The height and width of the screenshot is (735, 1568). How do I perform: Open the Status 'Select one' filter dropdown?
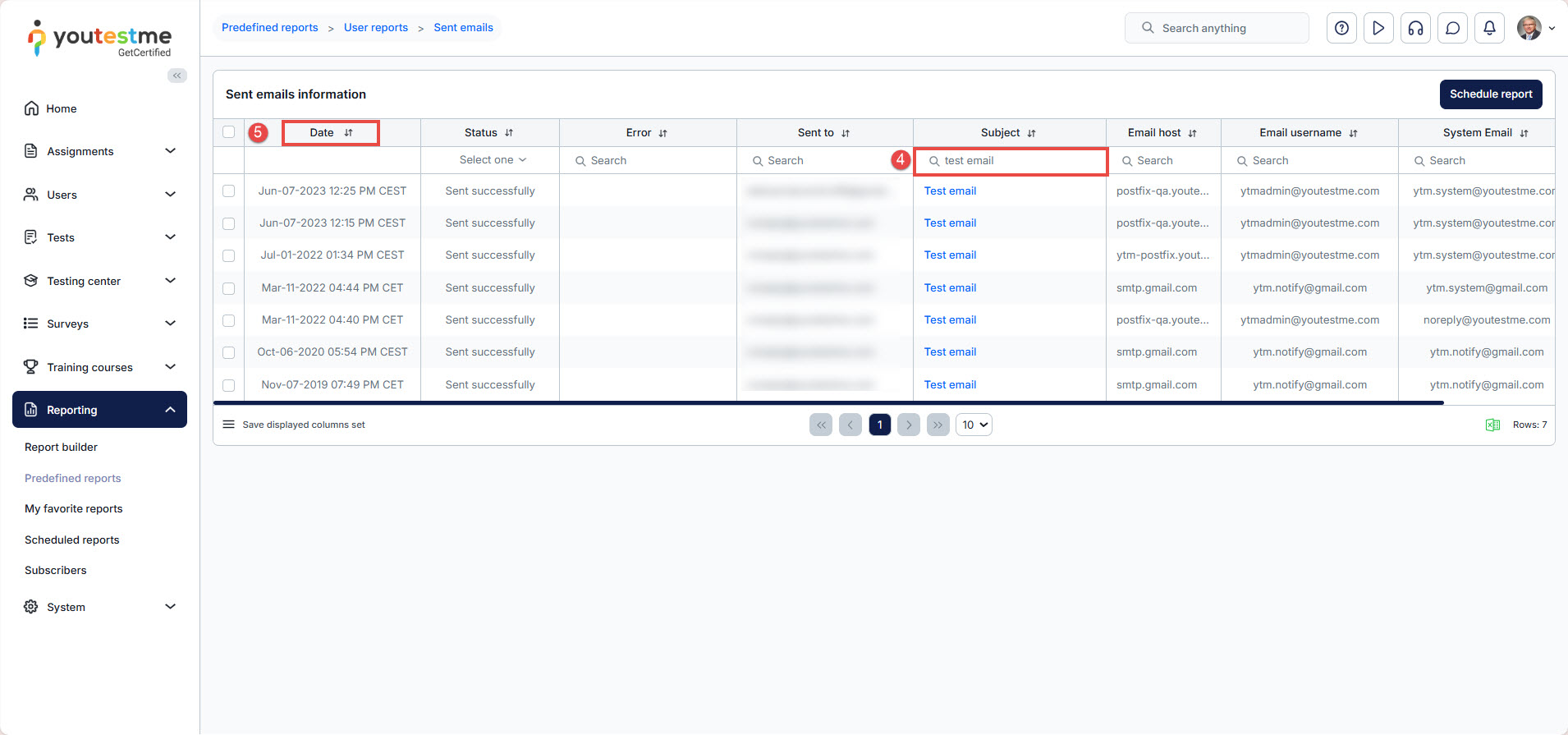[492, 160]
